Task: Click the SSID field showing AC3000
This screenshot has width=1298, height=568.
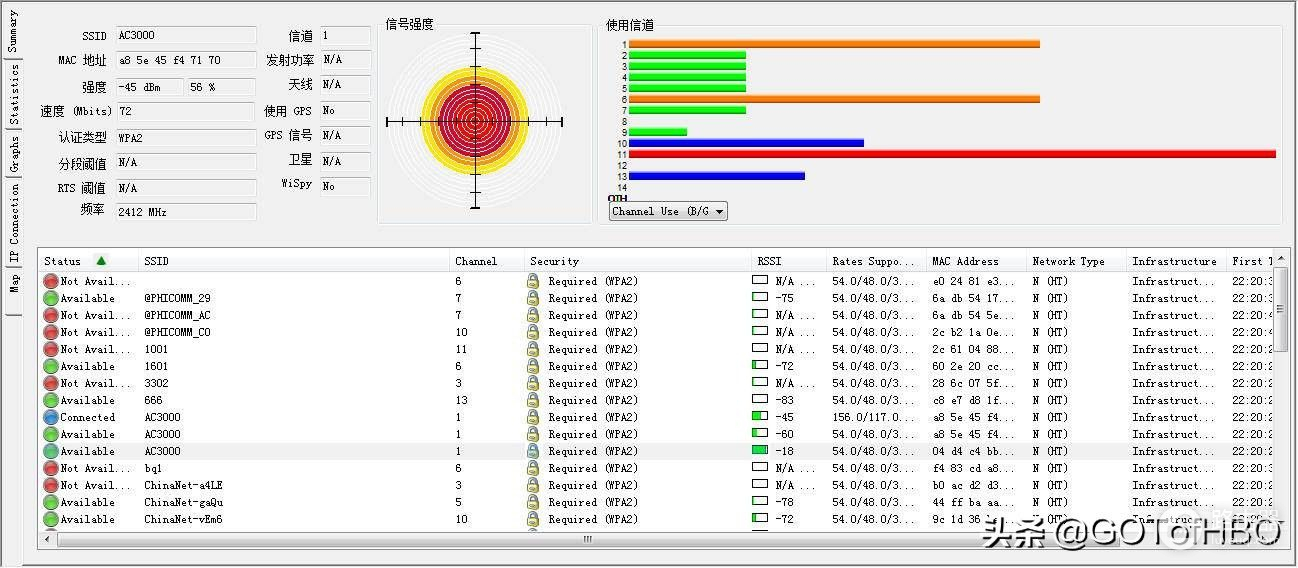Action: [x=186, y=36]
